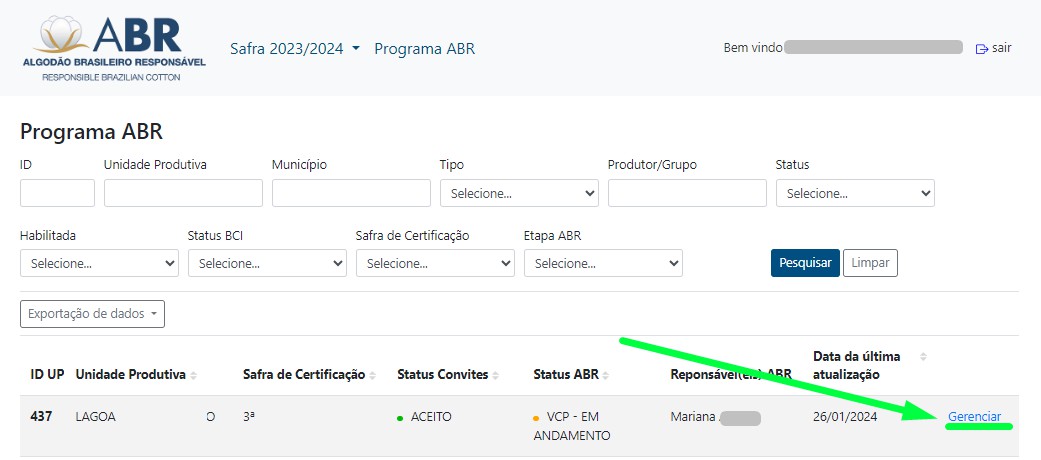Expand the Status select box
The width and height of the screenshot is (1041, 460).
click(855, 193)
